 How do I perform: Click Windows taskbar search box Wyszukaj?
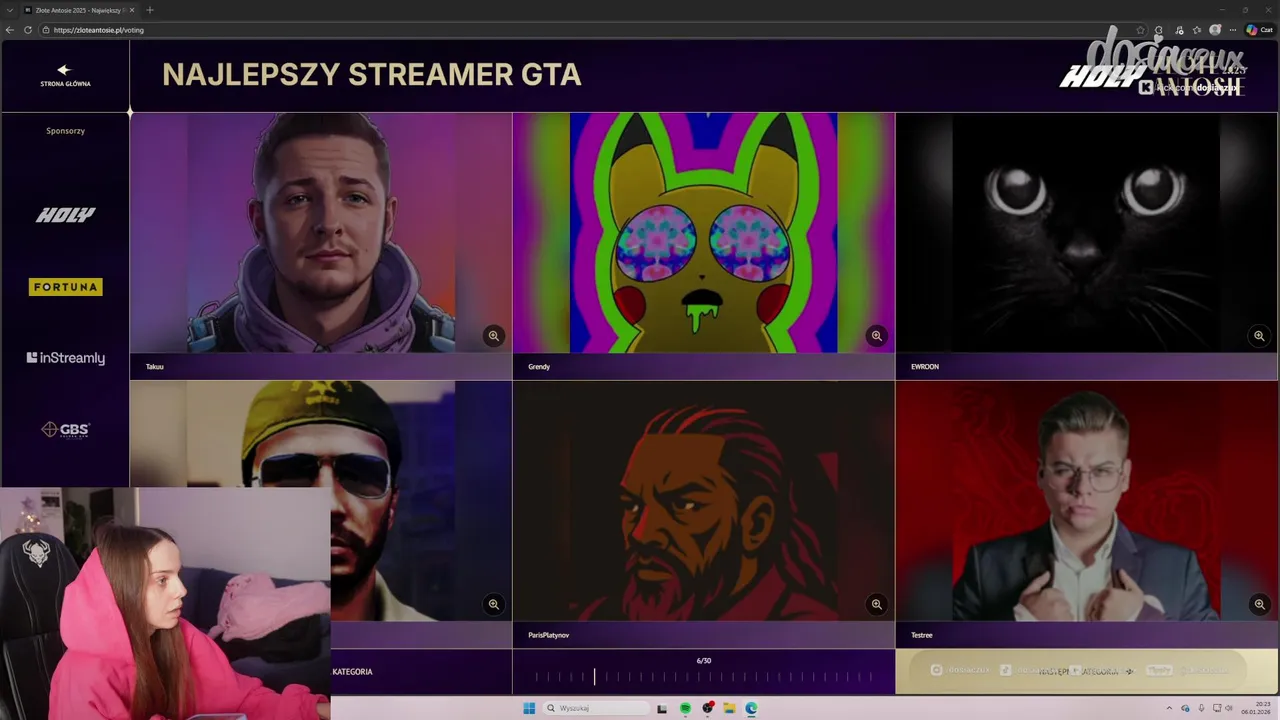(597, 708)
